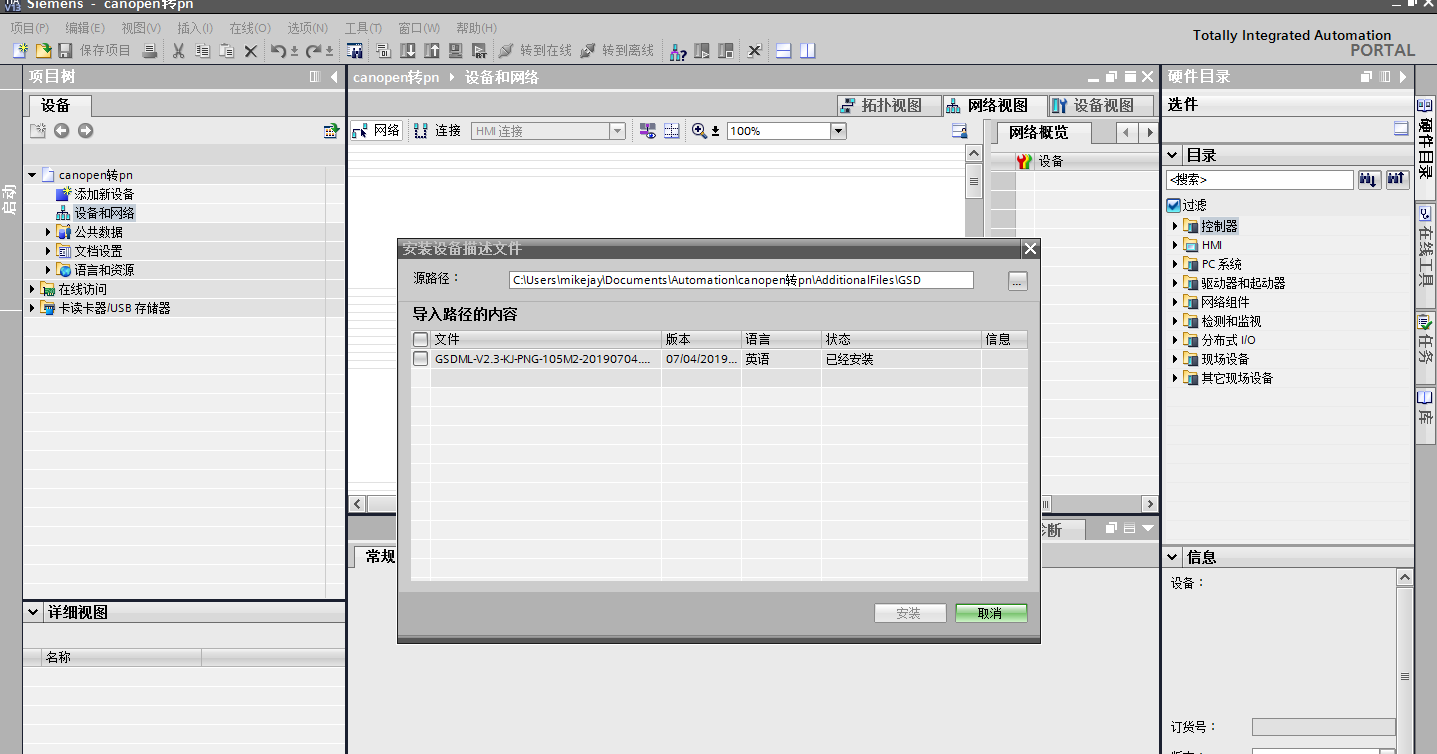Close the 安装设备描述文件 dialog

(x=1031, y=249)
